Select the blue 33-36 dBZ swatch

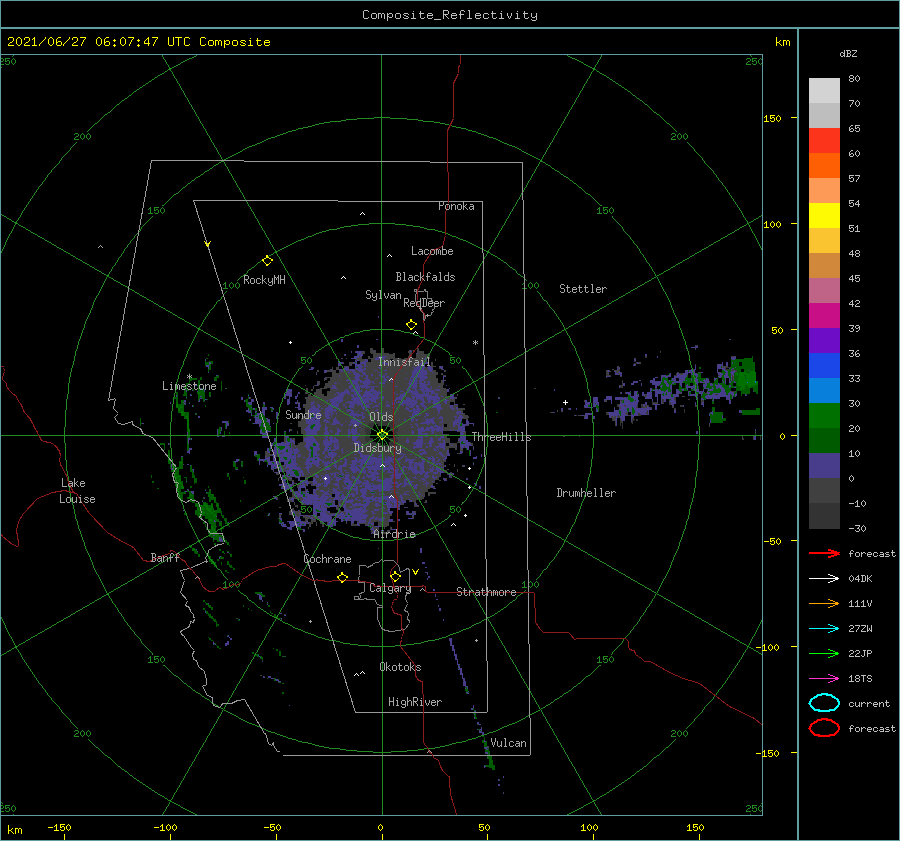[824, 366]
